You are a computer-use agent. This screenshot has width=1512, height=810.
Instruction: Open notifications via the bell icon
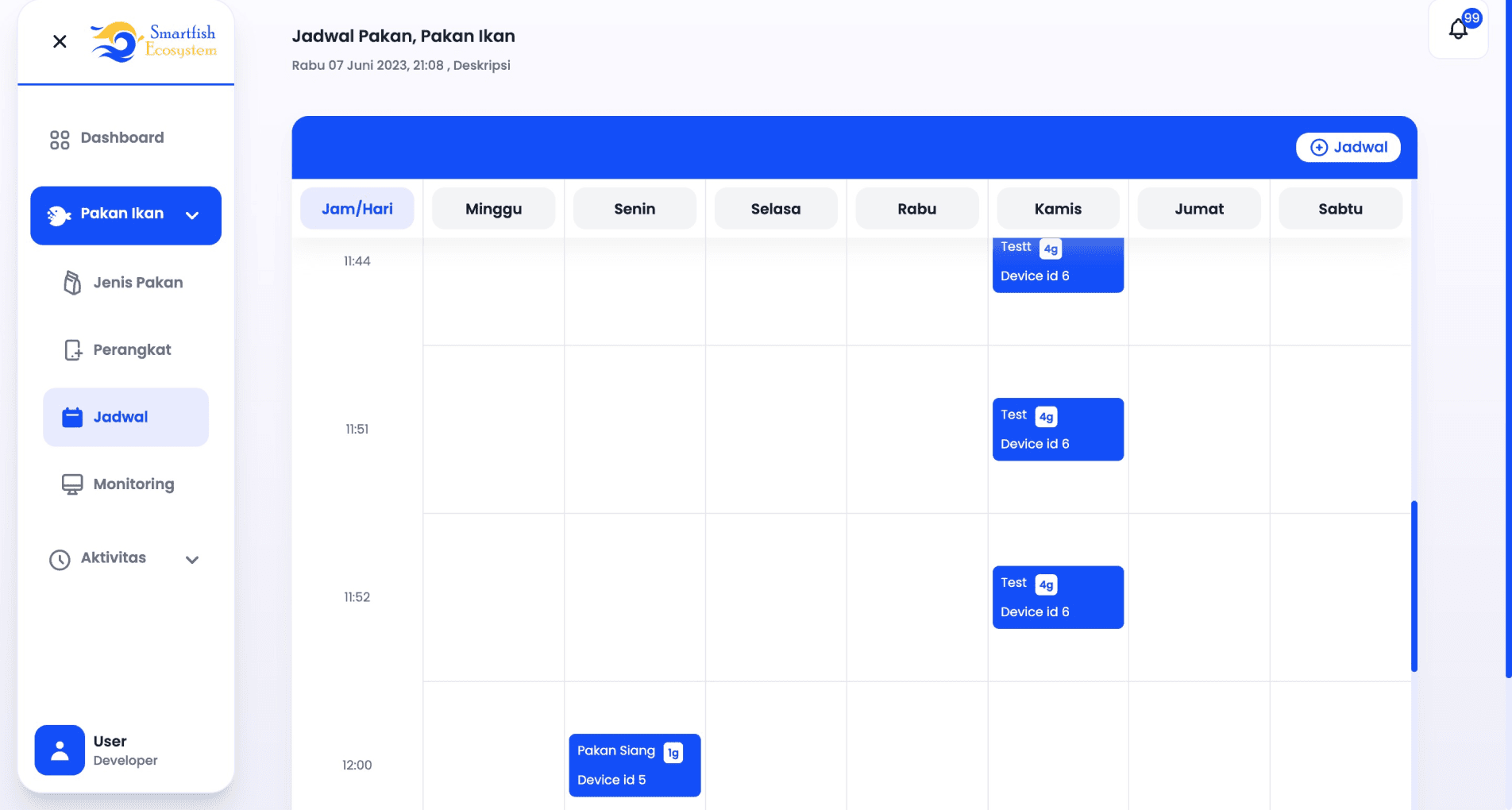(1458, 30)
